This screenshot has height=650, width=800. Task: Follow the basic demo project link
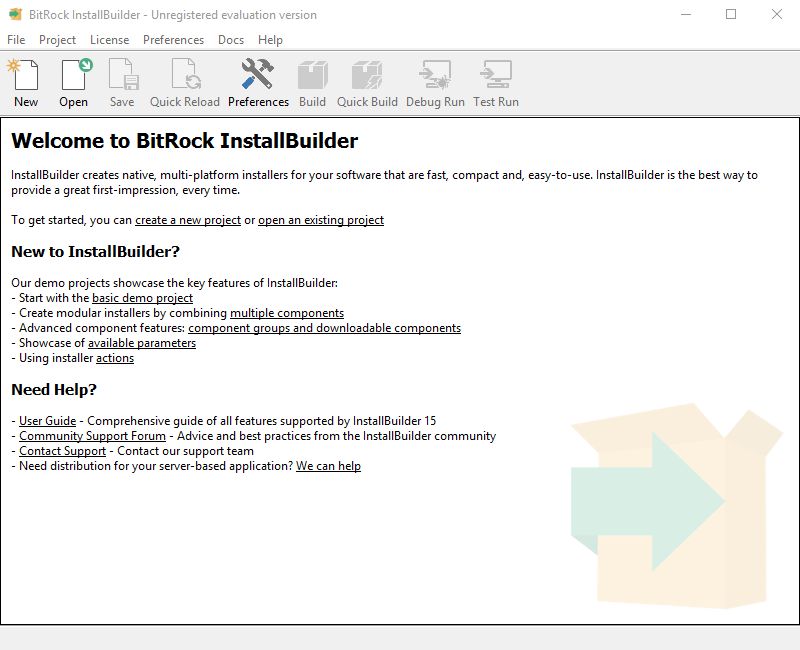point(142,297)
